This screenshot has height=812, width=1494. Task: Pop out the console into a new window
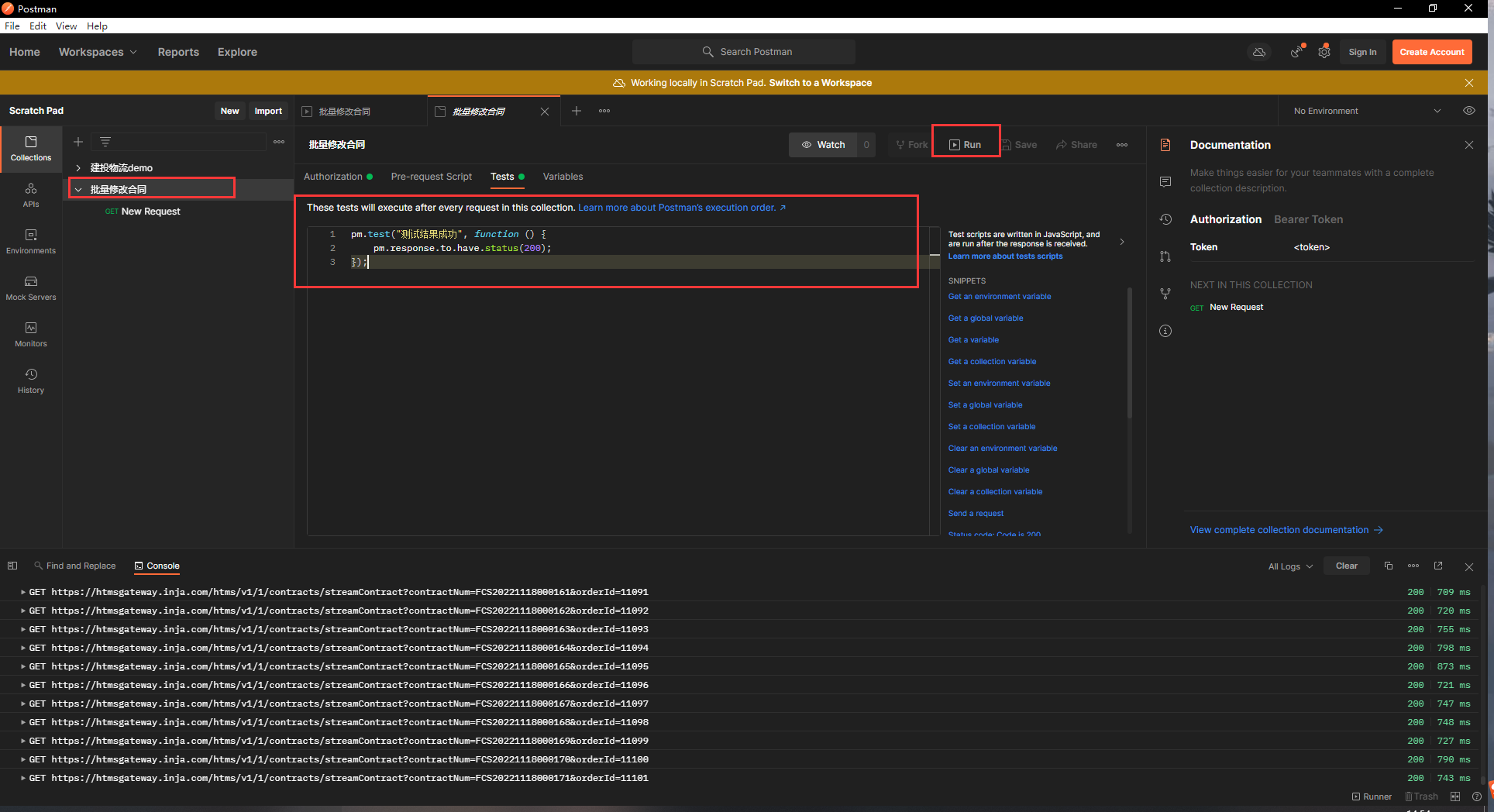pyautogui.click(x=1438, y=566)
